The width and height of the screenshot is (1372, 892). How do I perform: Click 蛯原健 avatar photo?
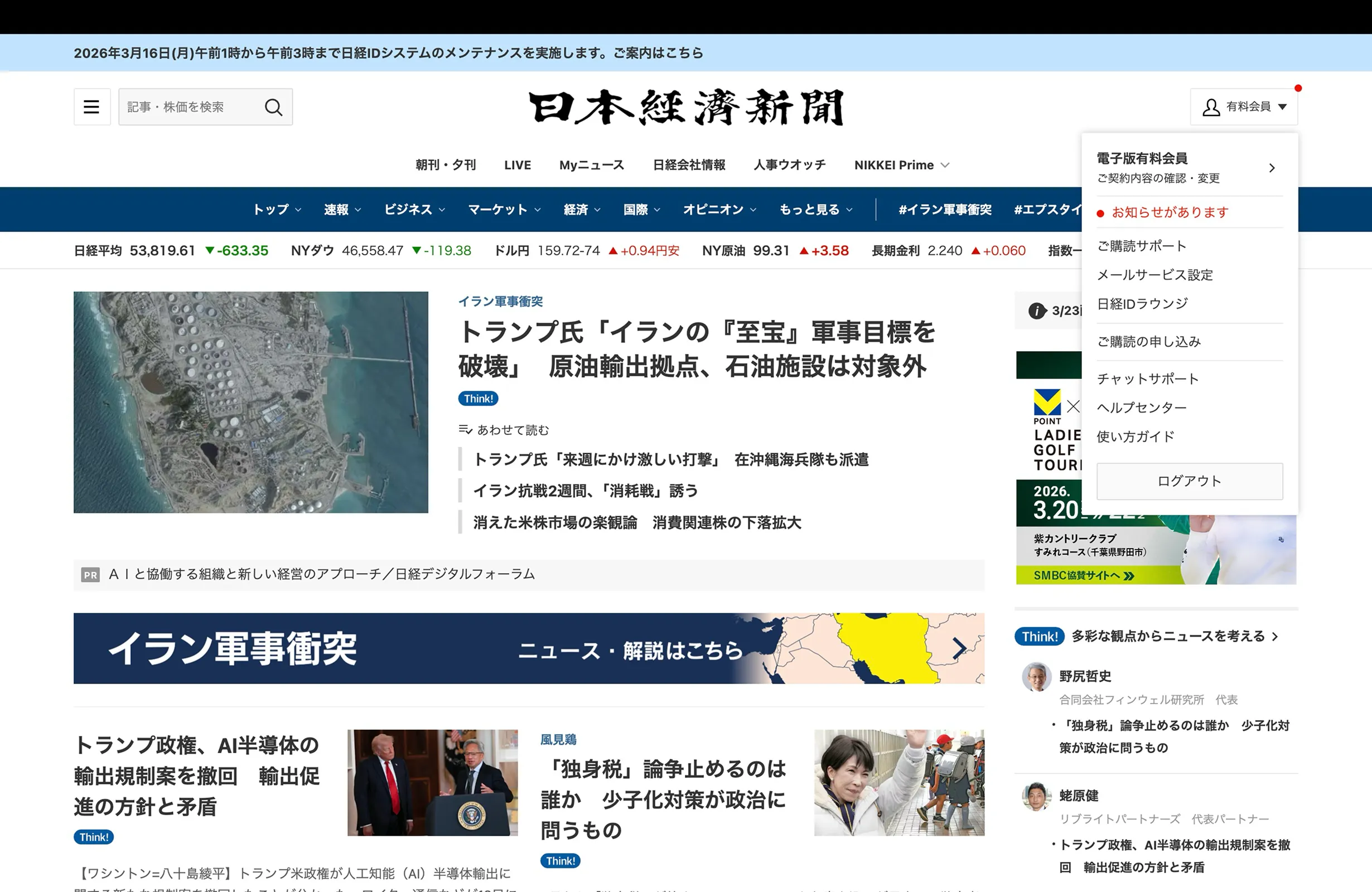(1036, 796)
